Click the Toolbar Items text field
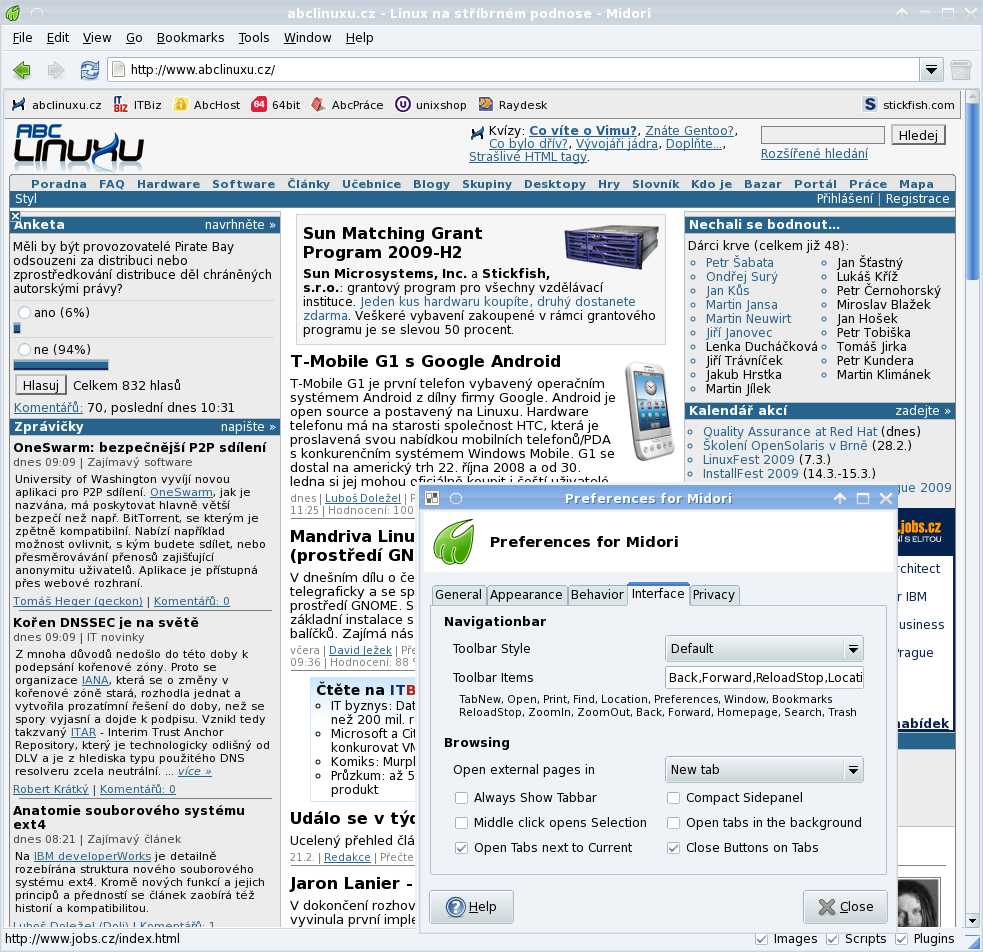Image resolution: width=983 pixels, height=952 pixels. coord(764,677)
